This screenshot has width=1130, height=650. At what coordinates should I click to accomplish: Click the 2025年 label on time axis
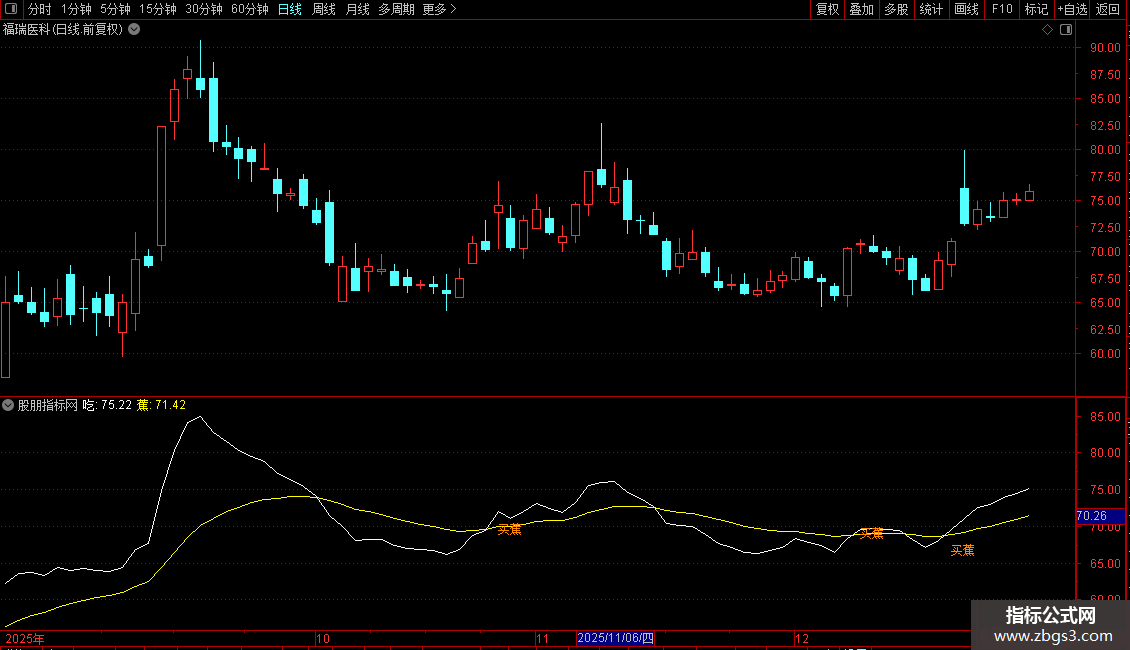(25, 638)
